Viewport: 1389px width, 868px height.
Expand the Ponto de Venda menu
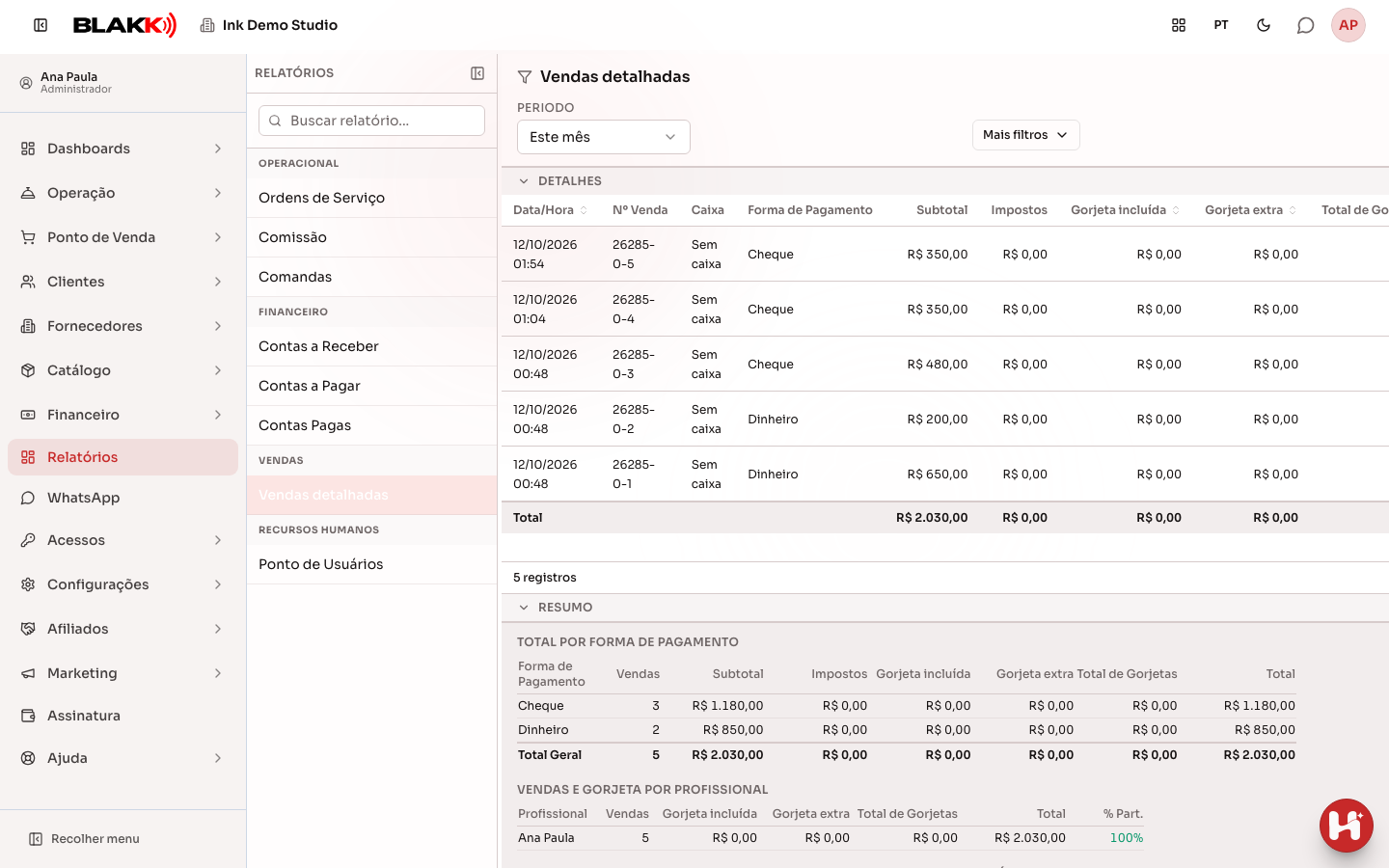pyautogui.click(x=123, y=237)
